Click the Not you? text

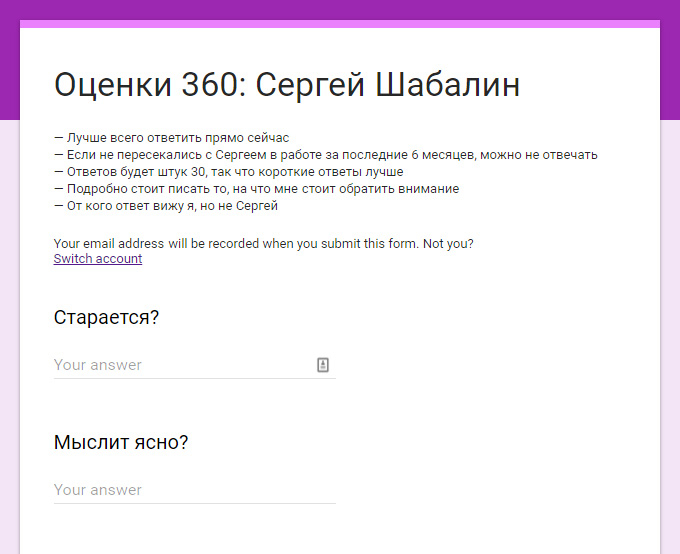click(x=448, y=244)
